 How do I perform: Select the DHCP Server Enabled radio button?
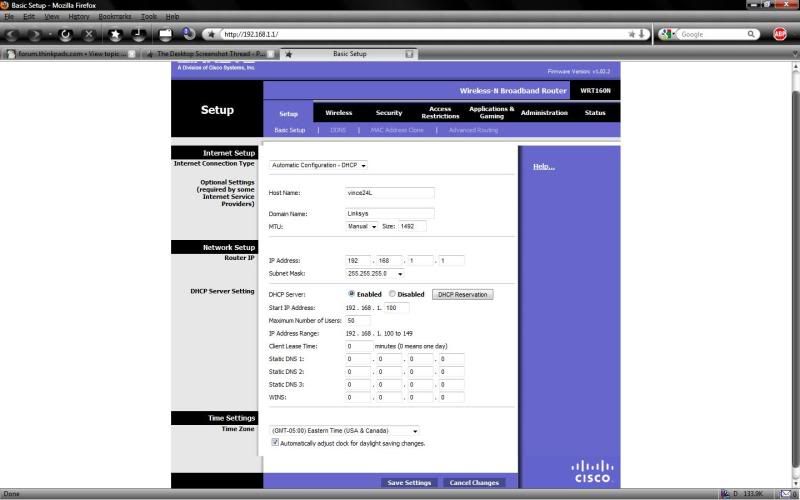pyautogui.click(x=351, y=294)
